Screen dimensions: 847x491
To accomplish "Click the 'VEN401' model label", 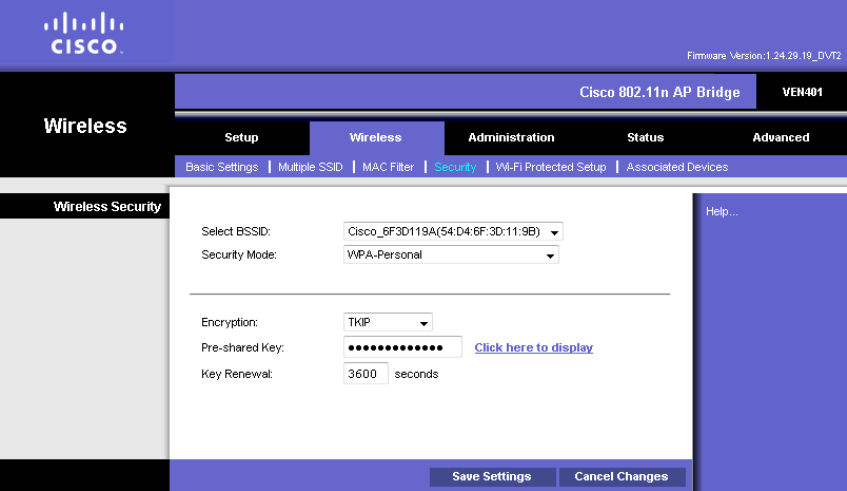I will [x=802, y=92].
